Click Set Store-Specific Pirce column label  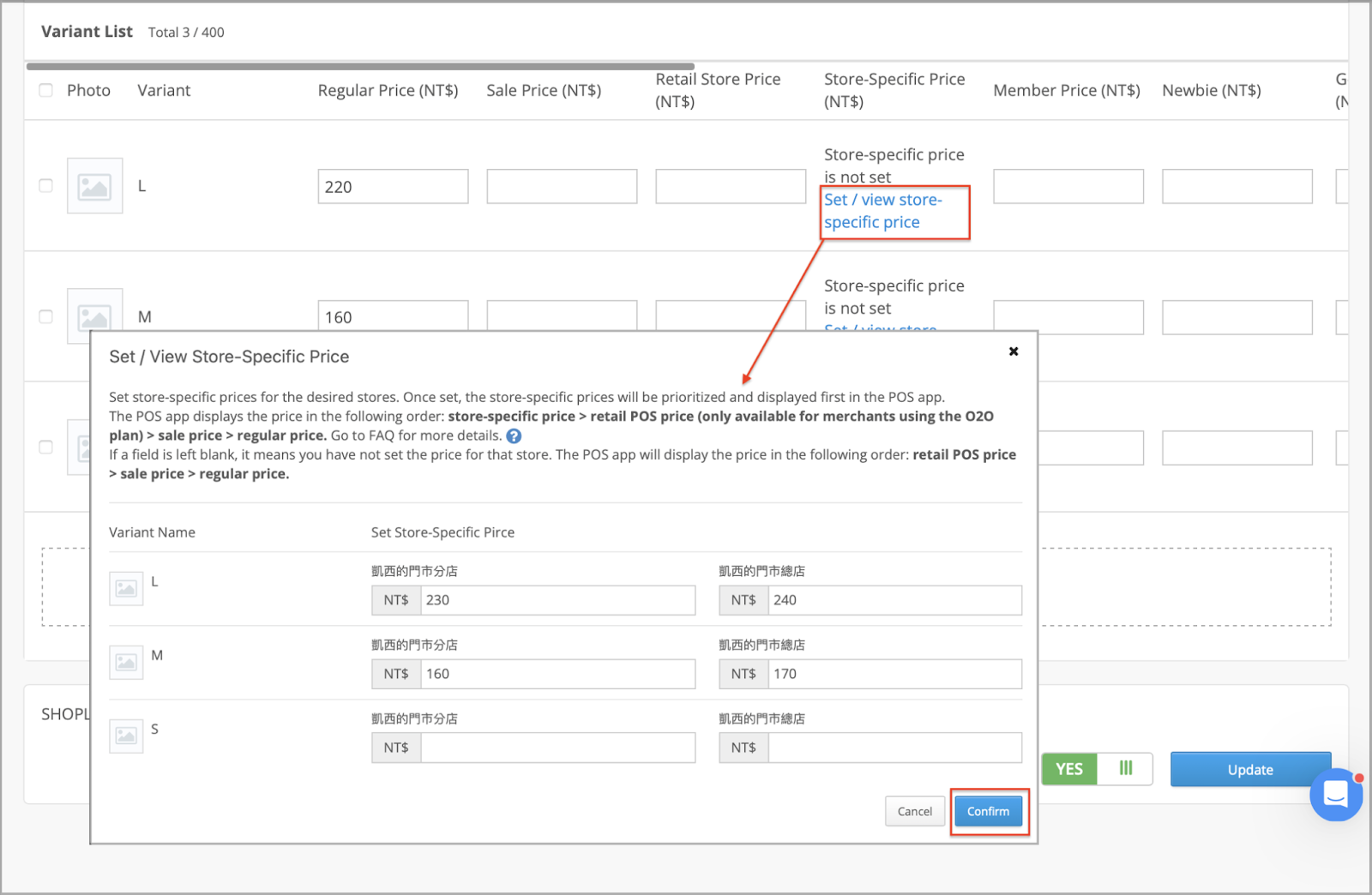(442, 532)
